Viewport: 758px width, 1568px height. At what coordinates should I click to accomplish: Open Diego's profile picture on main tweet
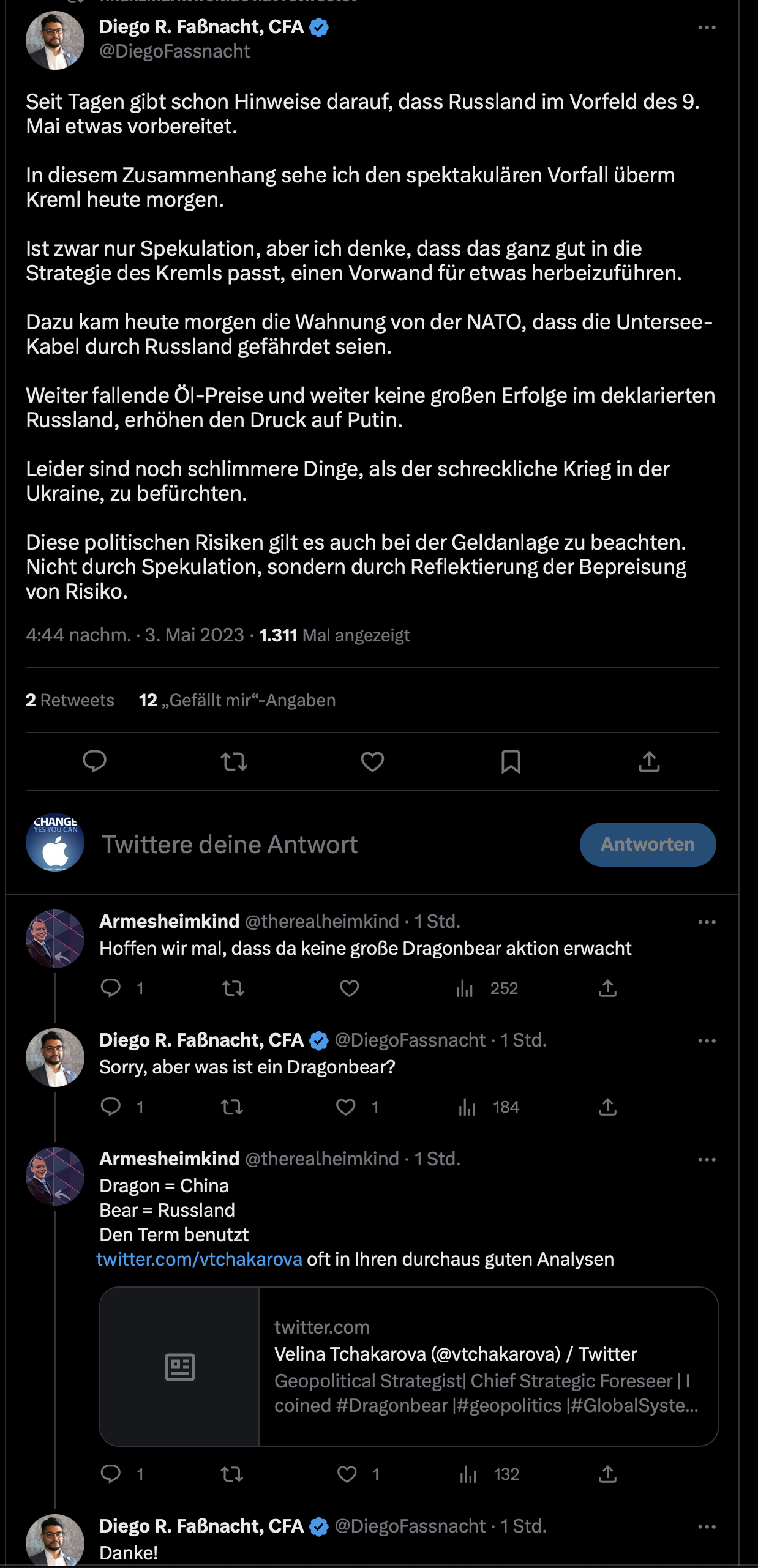[x=55, y=40]
